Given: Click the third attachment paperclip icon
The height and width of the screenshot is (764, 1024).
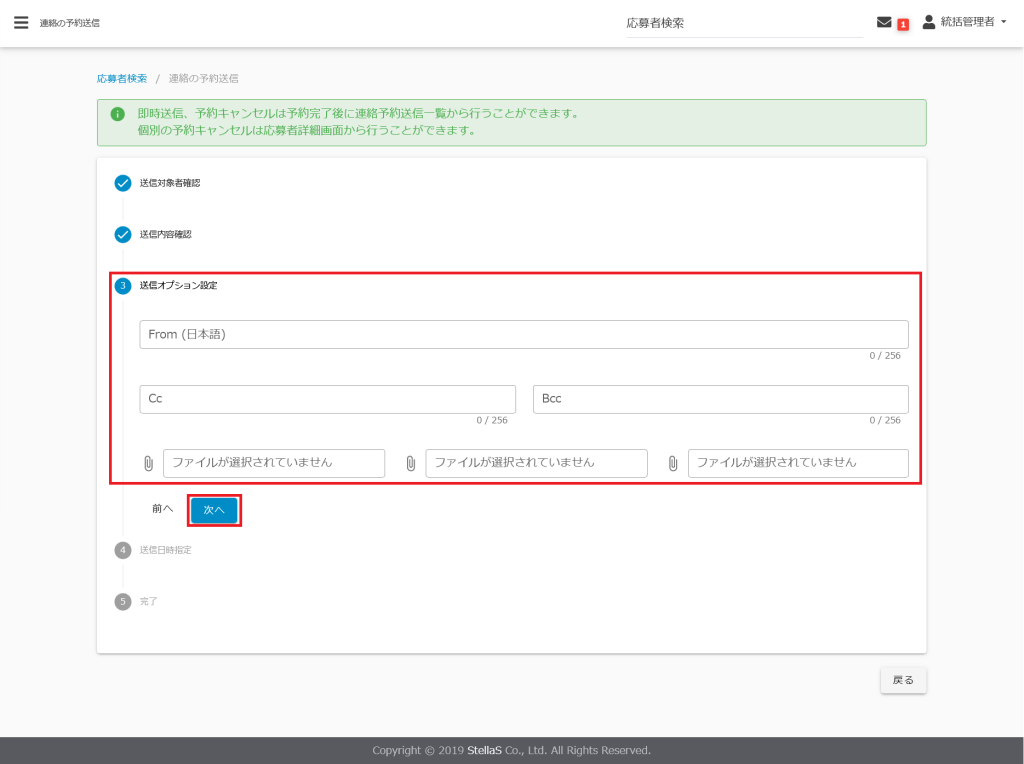Looking at the screenshot, I should (x=673, y=463).
